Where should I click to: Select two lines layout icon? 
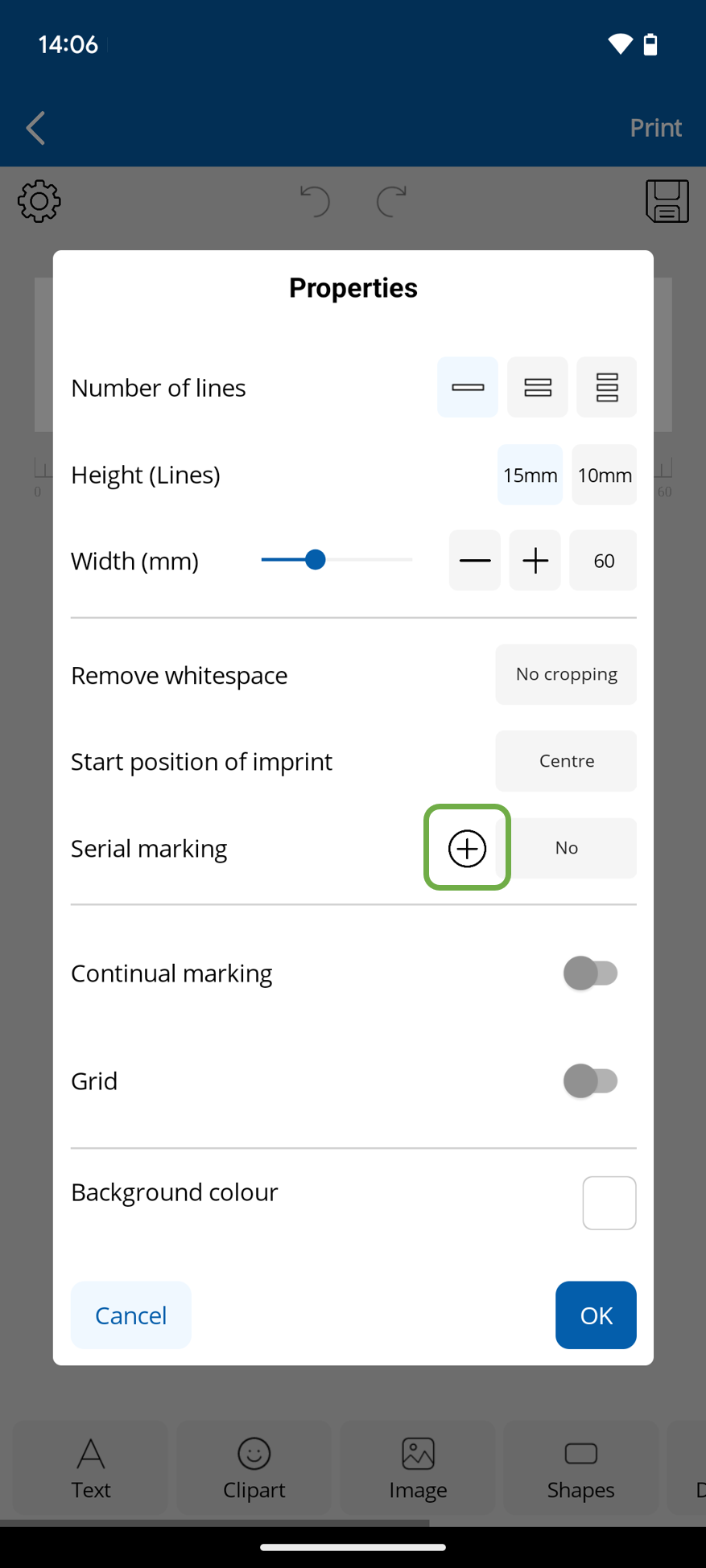coord(537,387)
